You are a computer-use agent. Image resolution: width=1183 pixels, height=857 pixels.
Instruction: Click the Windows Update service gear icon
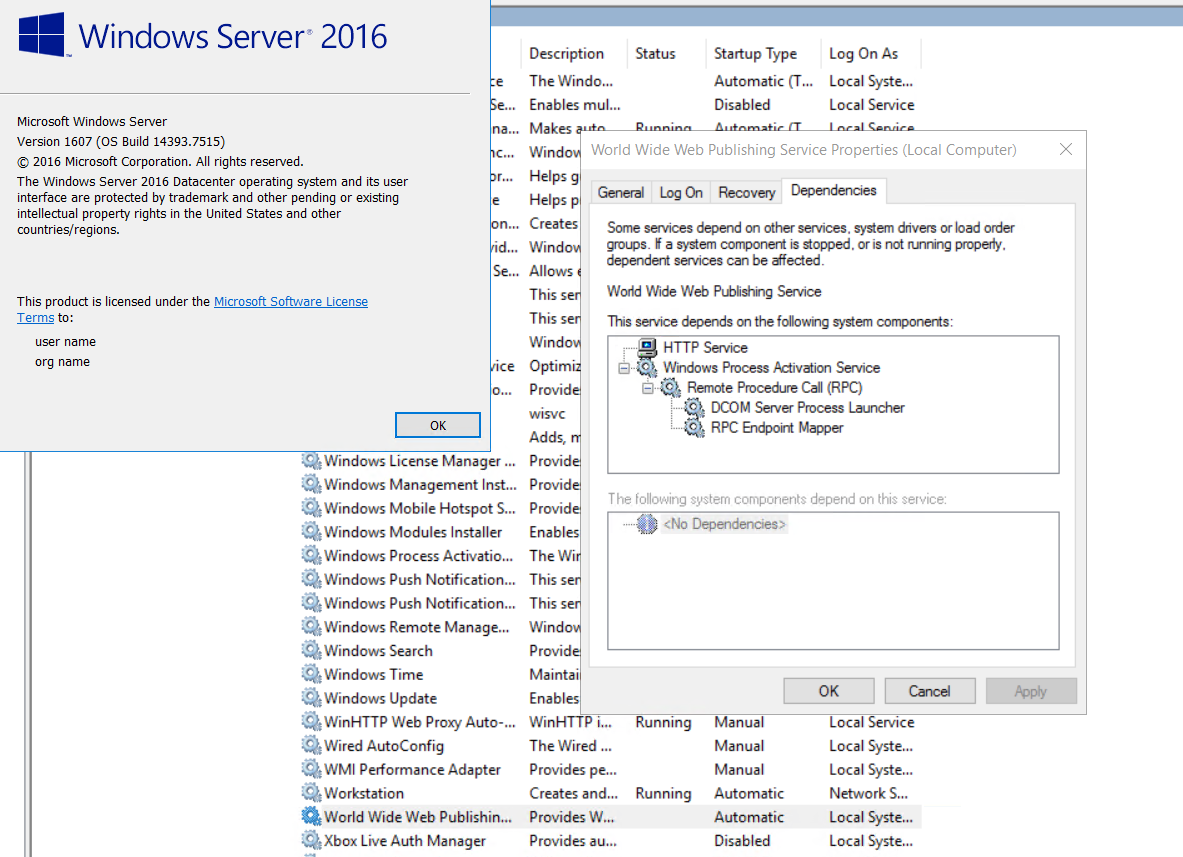pyautogui.click(x=311, y=698)
